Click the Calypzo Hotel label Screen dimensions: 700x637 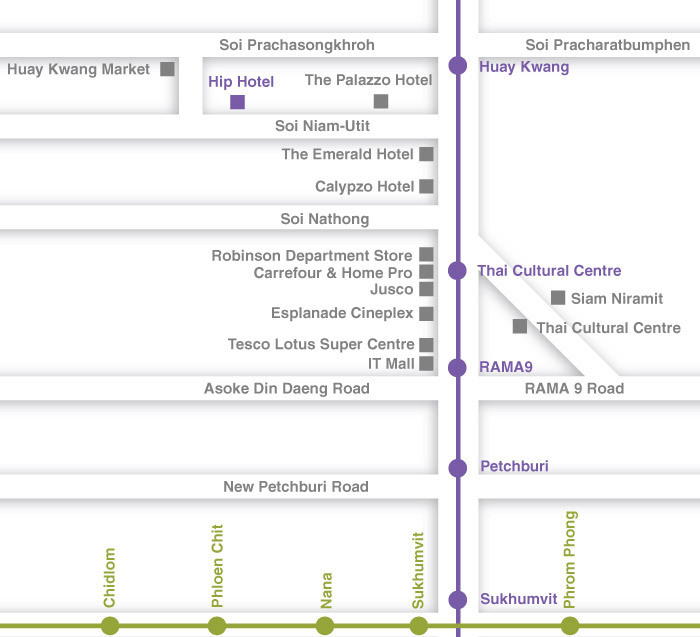[364, 186]
